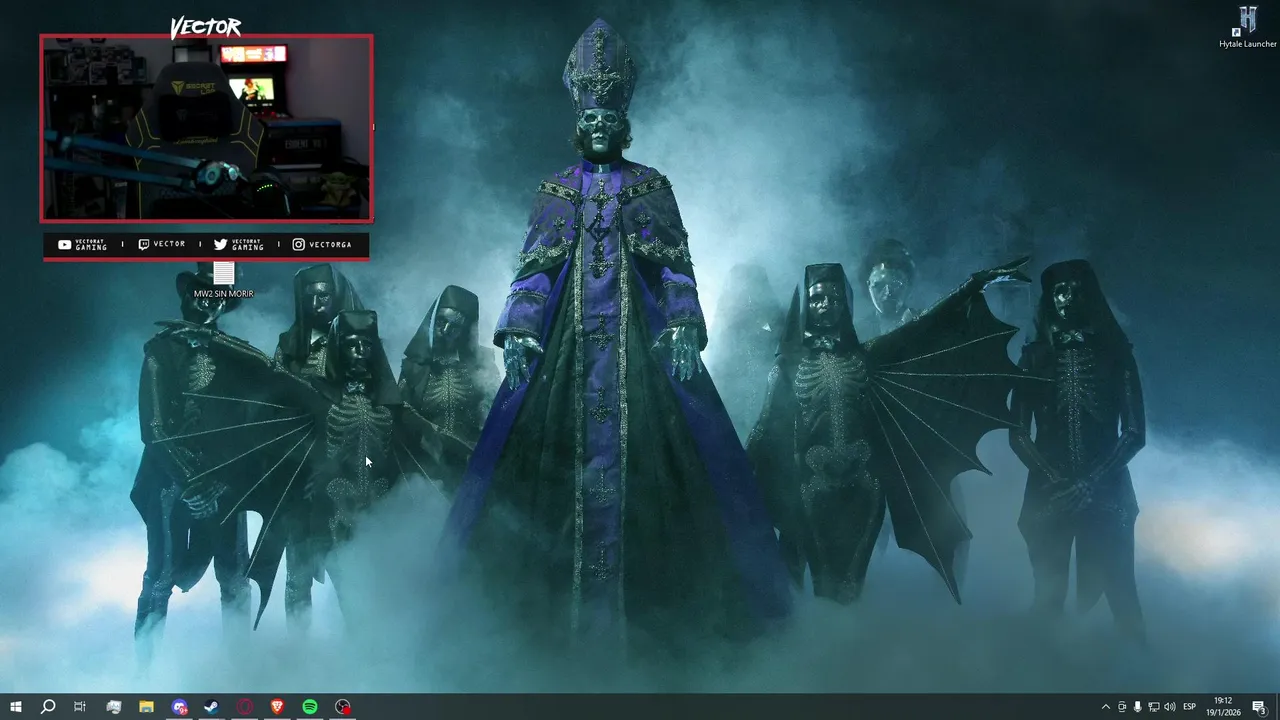Click YouTube VectorAT Gaming label
1280x720 pixels.
point(83,245)
